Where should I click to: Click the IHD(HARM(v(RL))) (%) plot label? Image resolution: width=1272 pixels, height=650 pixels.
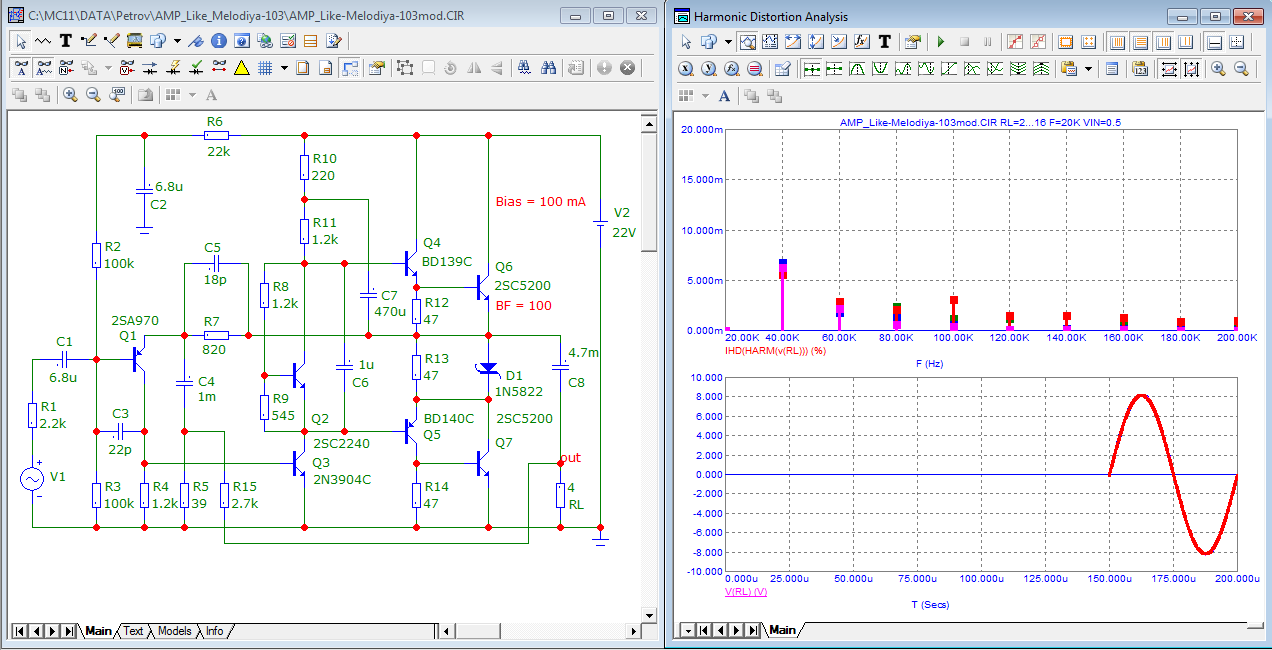[x=774, y=351]
